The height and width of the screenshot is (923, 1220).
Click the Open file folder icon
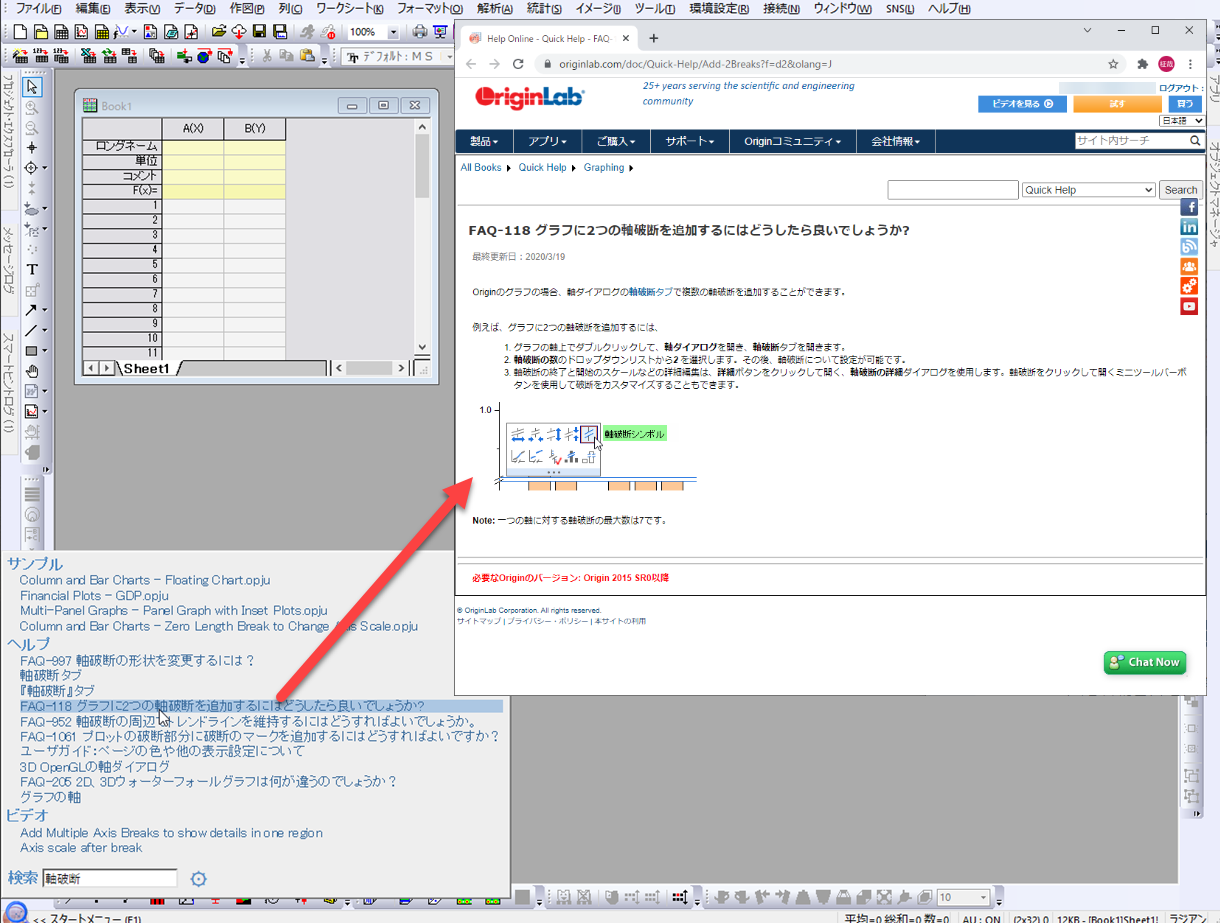(x=218, y=32)
